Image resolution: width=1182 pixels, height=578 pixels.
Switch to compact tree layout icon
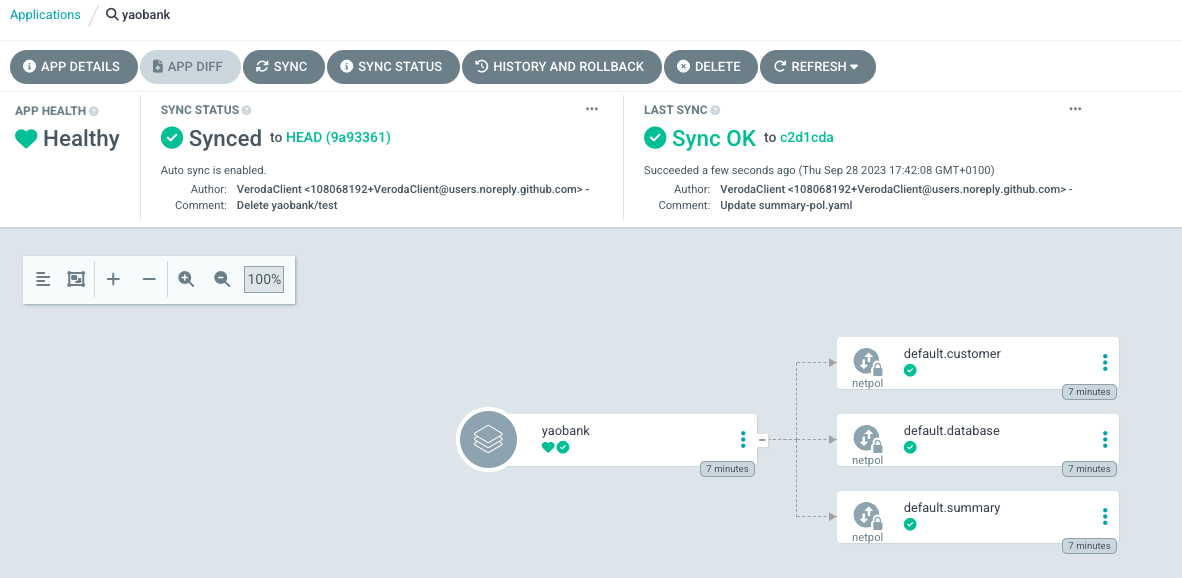(44, 280)
